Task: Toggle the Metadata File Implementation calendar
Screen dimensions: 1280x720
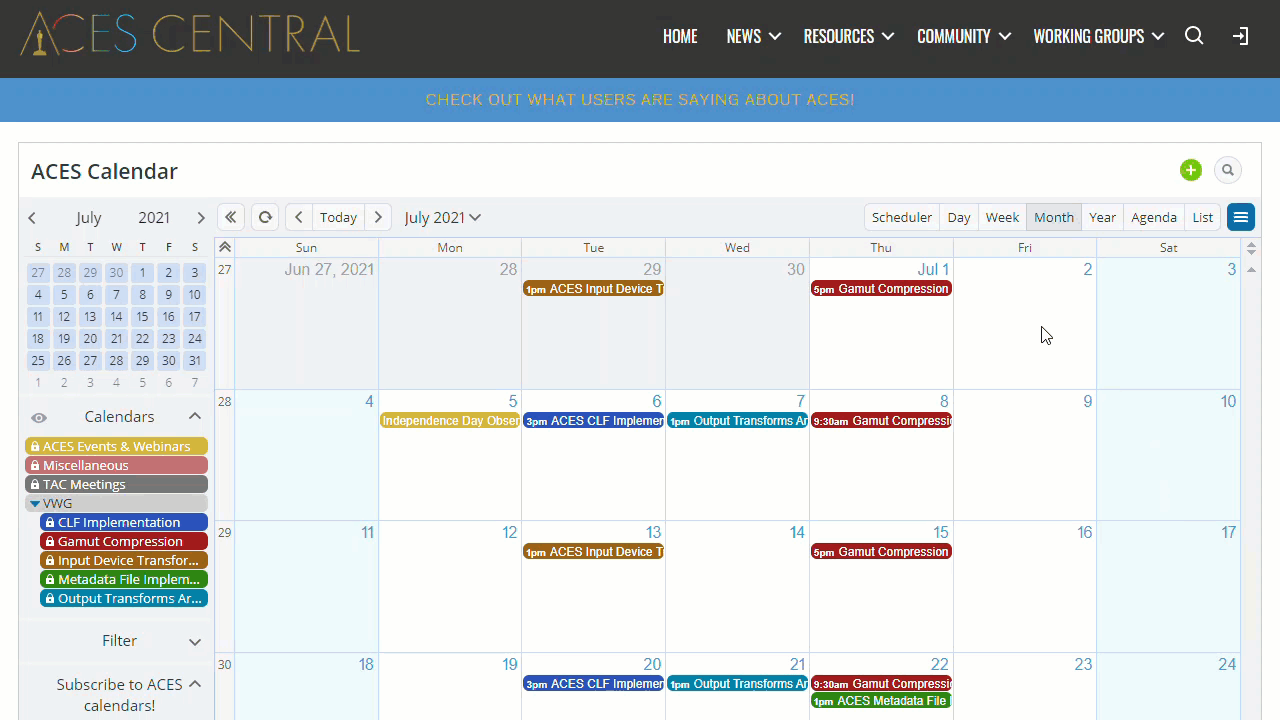Action: [124, 579]
